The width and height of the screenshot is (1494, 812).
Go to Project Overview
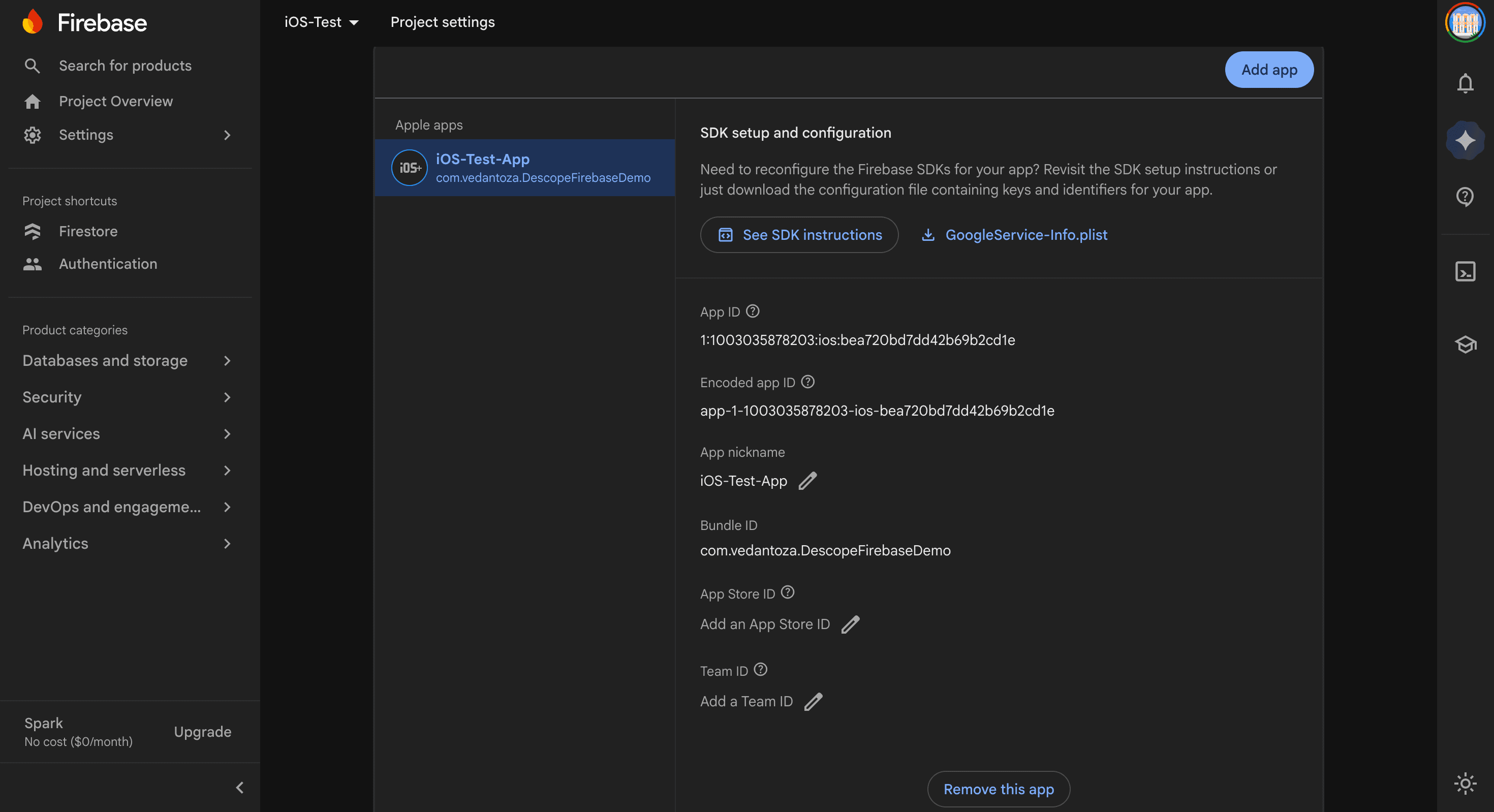click(x=115, y=102)
